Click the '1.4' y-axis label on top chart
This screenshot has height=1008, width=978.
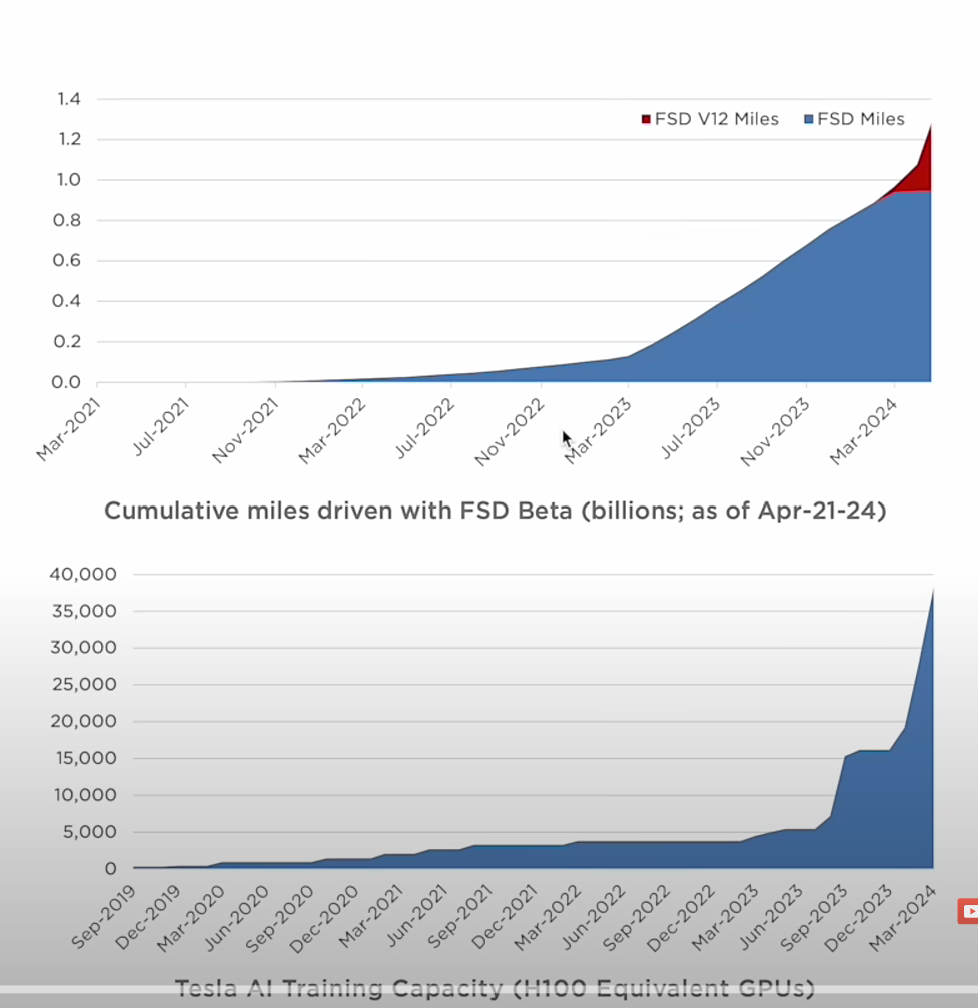(x=69, y=99)
